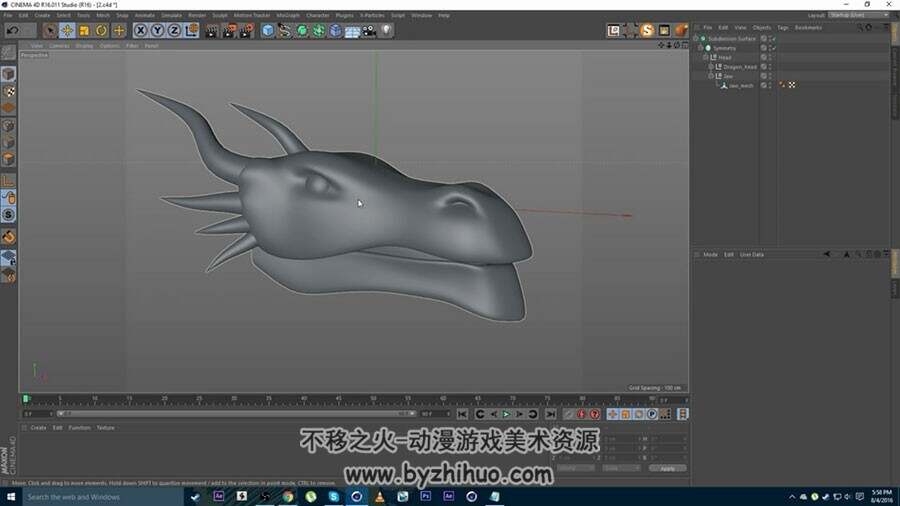Screen dimensions: 900x506
Task: Switch to Texture mode checker icon
Action: pyautogui.click(x=9, y=91)
